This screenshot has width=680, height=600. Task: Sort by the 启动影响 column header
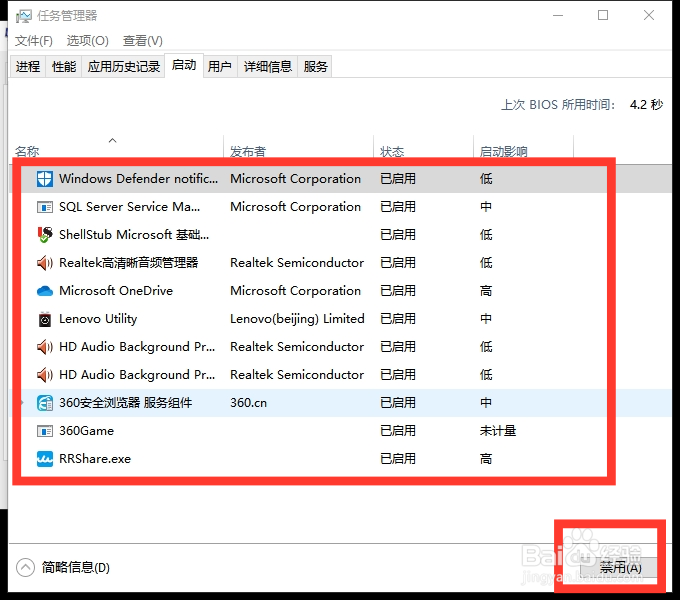click(x=504, y=151)
